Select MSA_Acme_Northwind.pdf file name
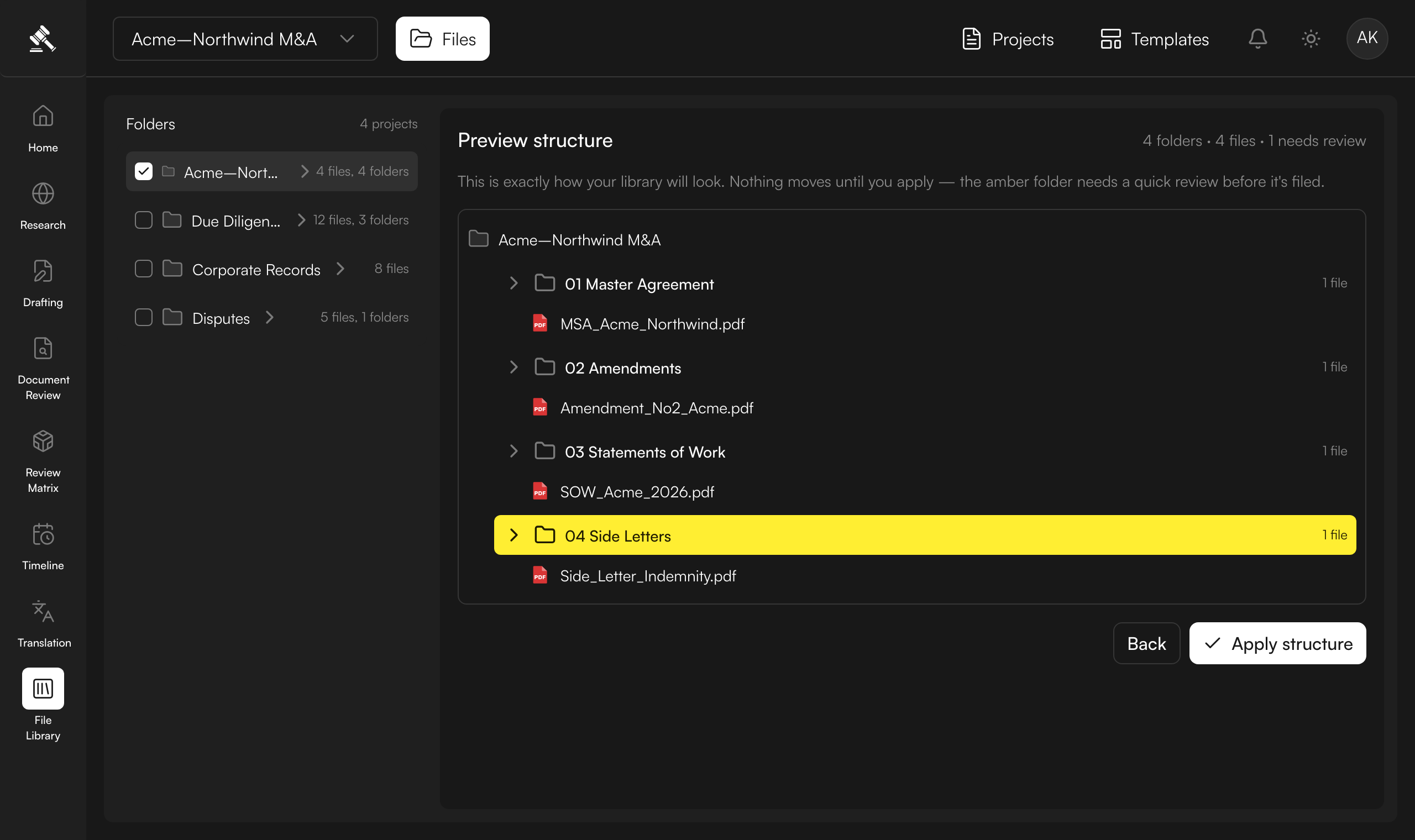Screen dimensions: 1415x840 pos(652,324)
